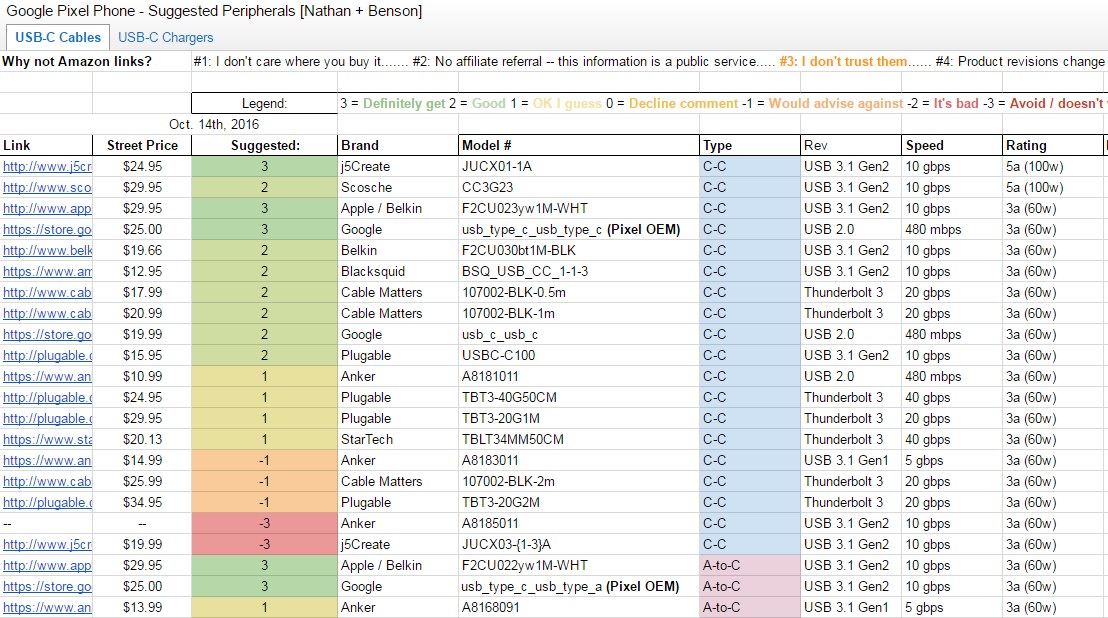Open the link for j5Create JUCX01-1A

coord(47,167)
